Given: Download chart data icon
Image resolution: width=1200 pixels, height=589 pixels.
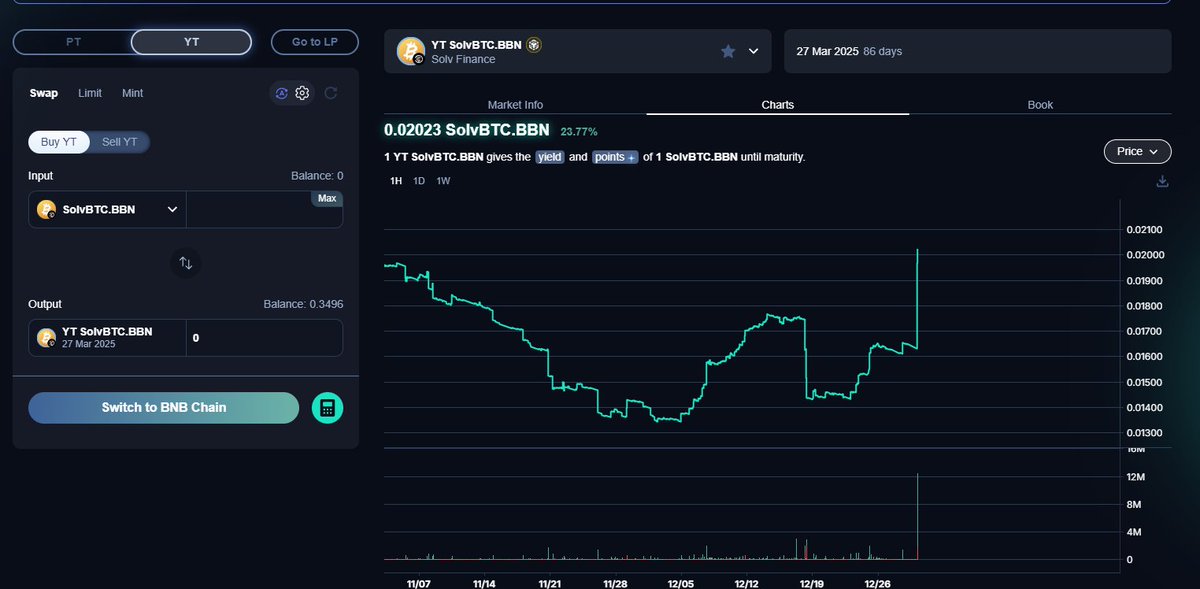Looking at the screenshot, I should click(x=1162, y=181).
